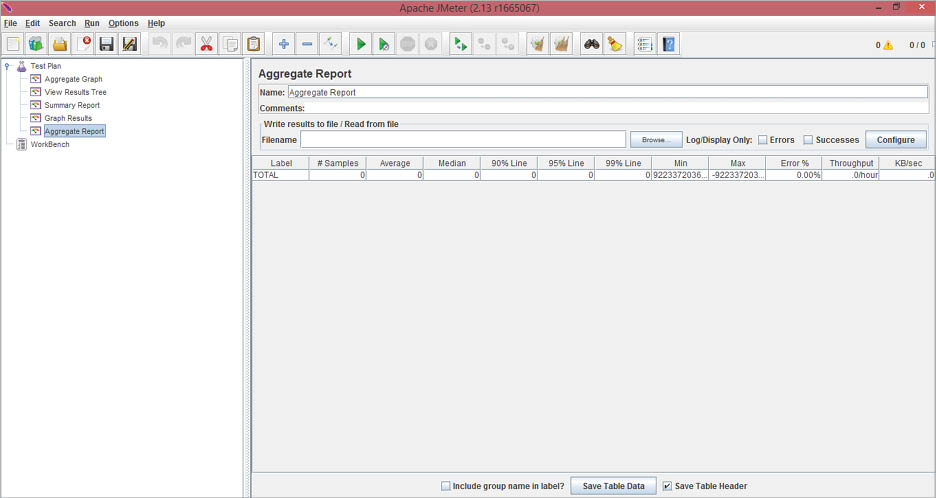Click the Clear broom icon
Viewport: 936px width, 498px height.
(615, 44)
